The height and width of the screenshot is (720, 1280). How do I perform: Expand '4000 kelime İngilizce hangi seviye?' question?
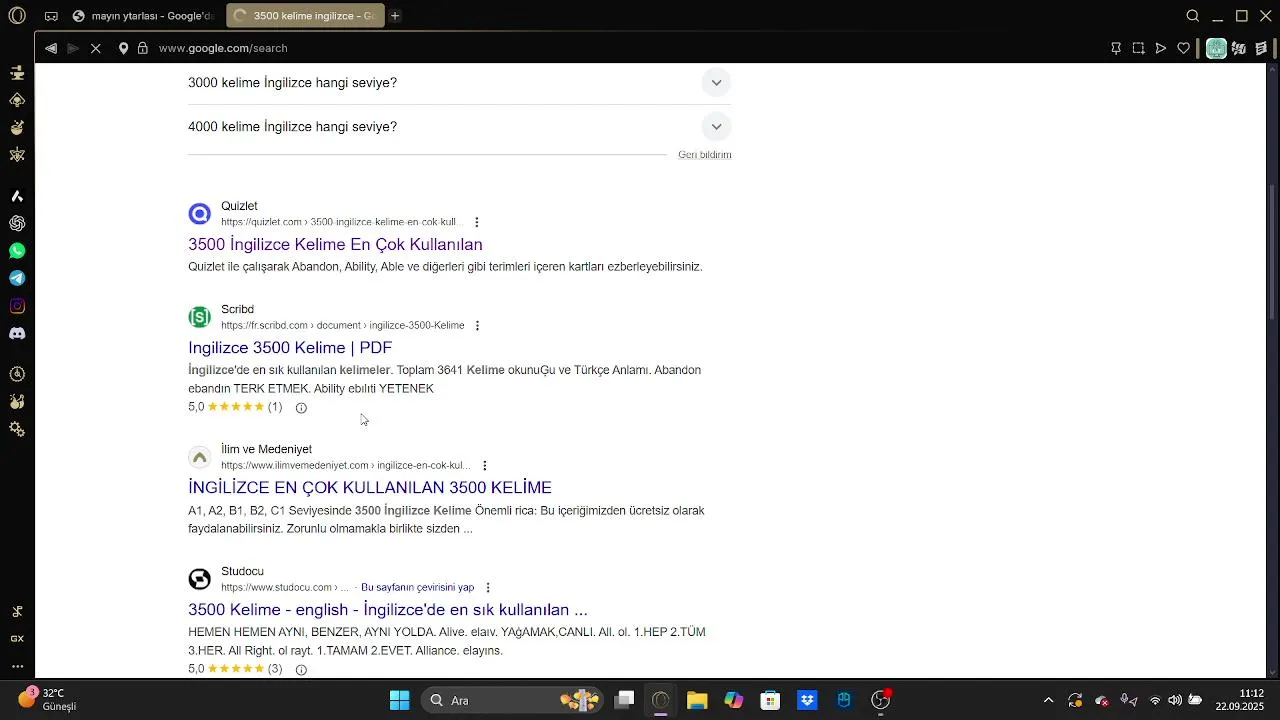coord(459,127)
